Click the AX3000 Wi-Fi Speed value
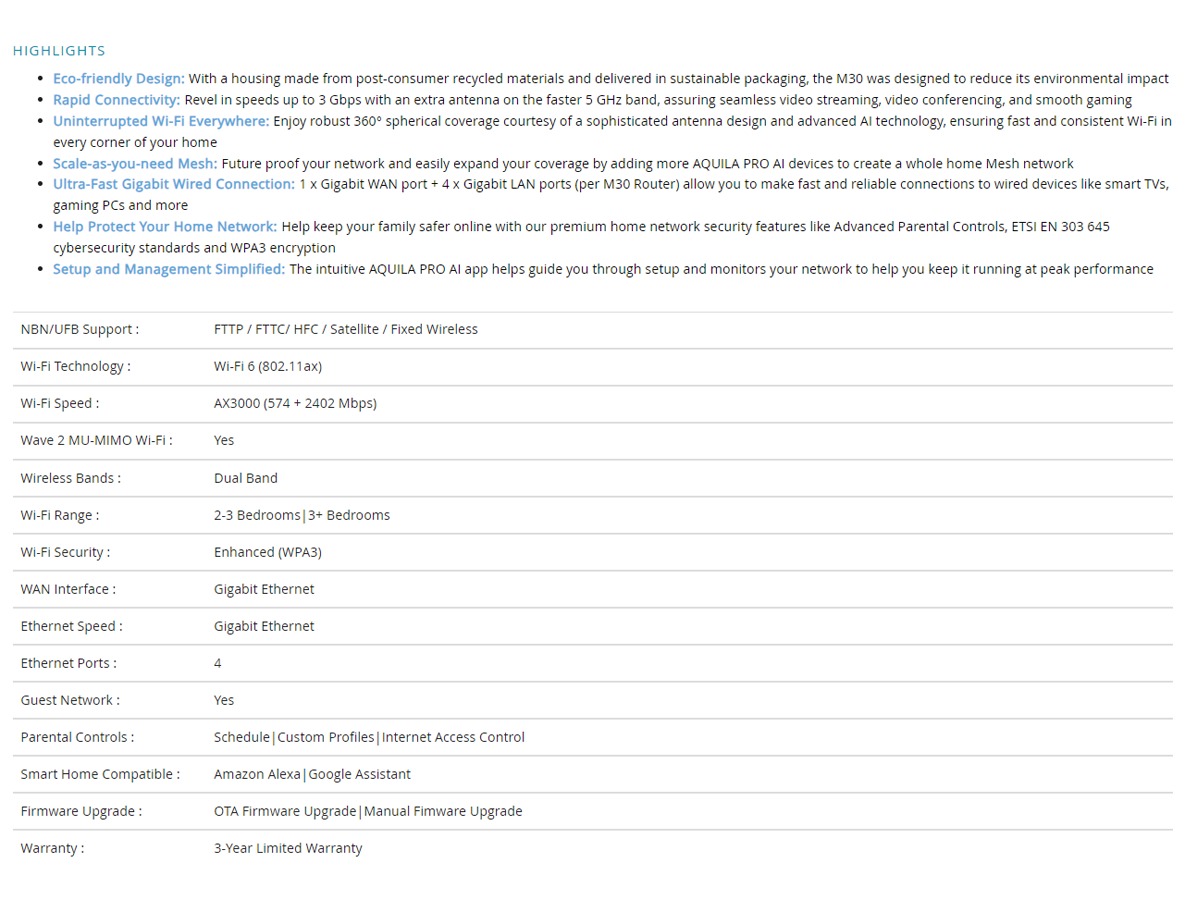 pyautogui.click(x=295, y=404)
